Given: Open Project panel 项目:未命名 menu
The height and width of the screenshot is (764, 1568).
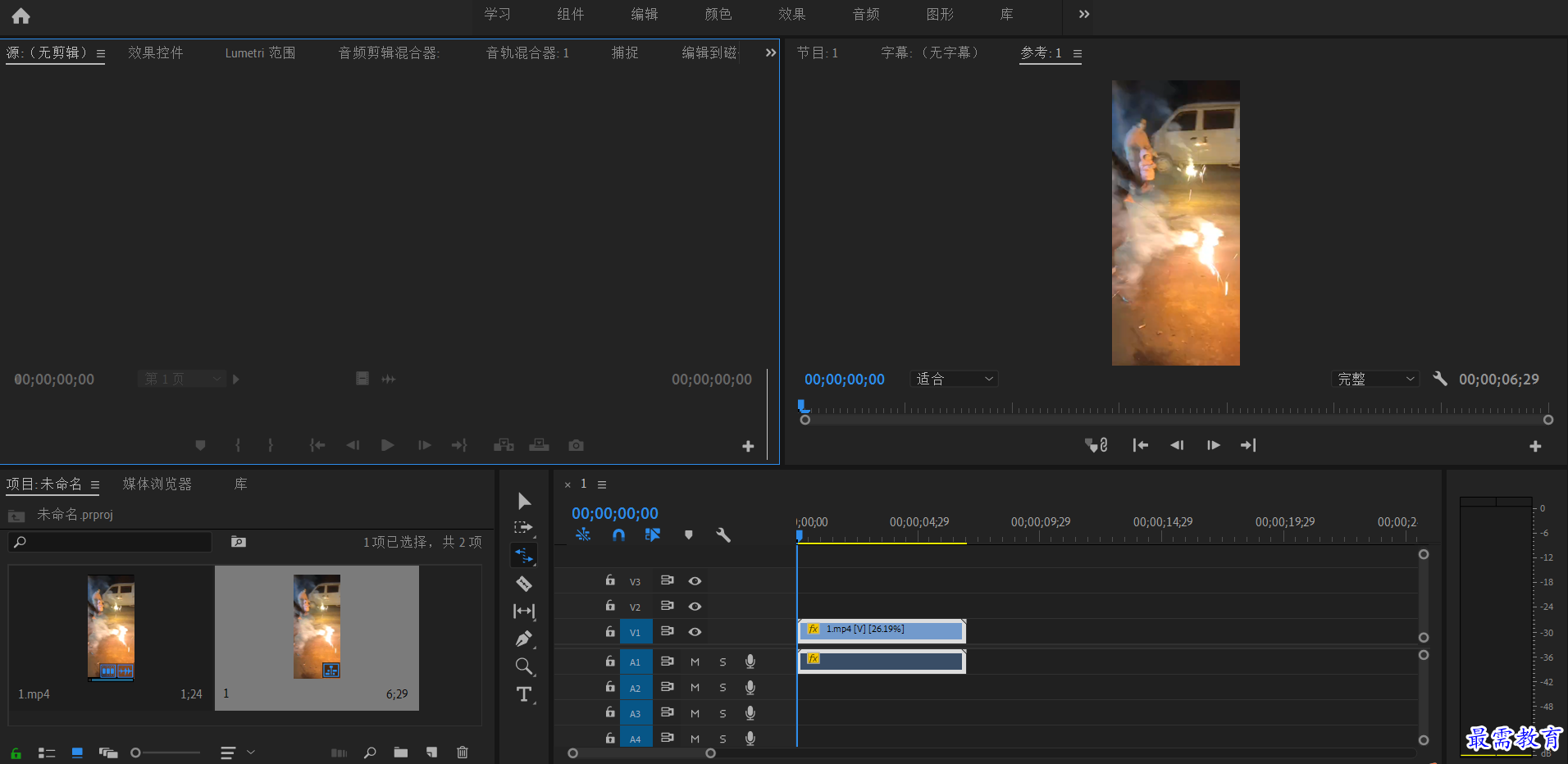Looking at the screenshot, I should tap(95, 484).
